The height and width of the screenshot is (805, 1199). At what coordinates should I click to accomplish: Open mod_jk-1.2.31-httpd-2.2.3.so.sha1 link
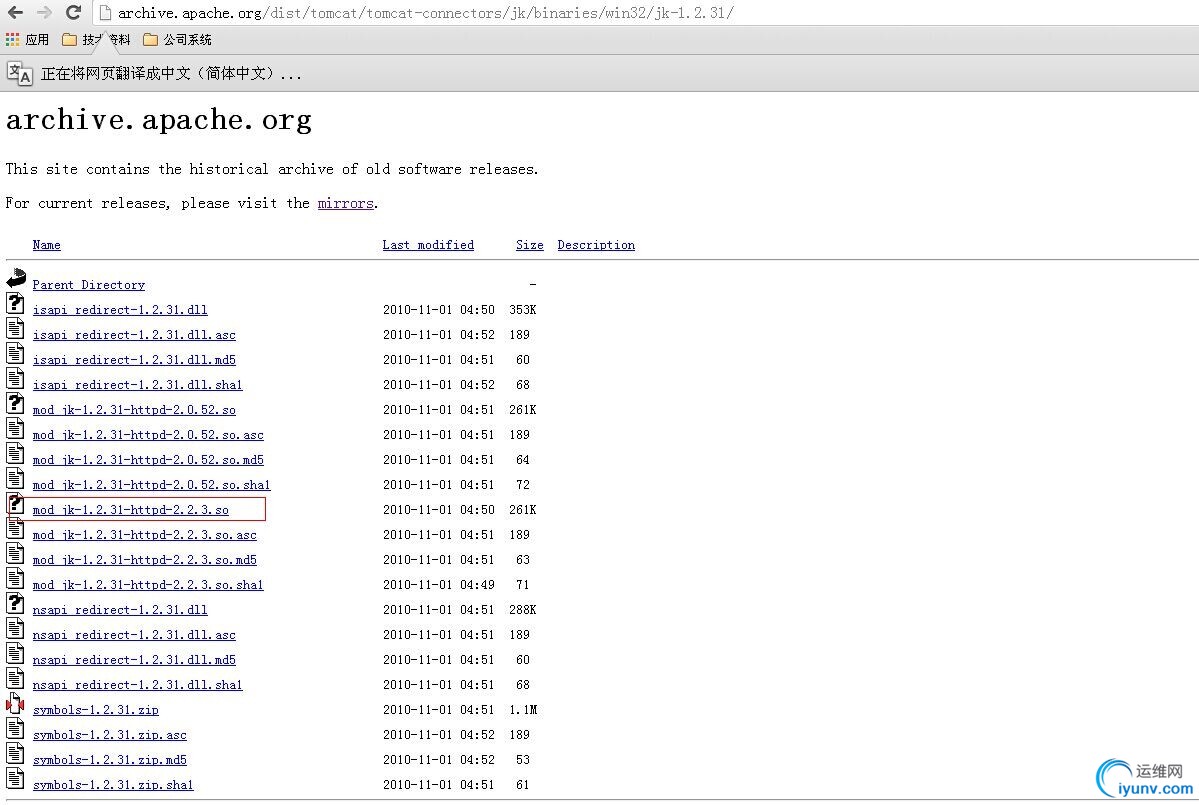[x=148, y=585]
